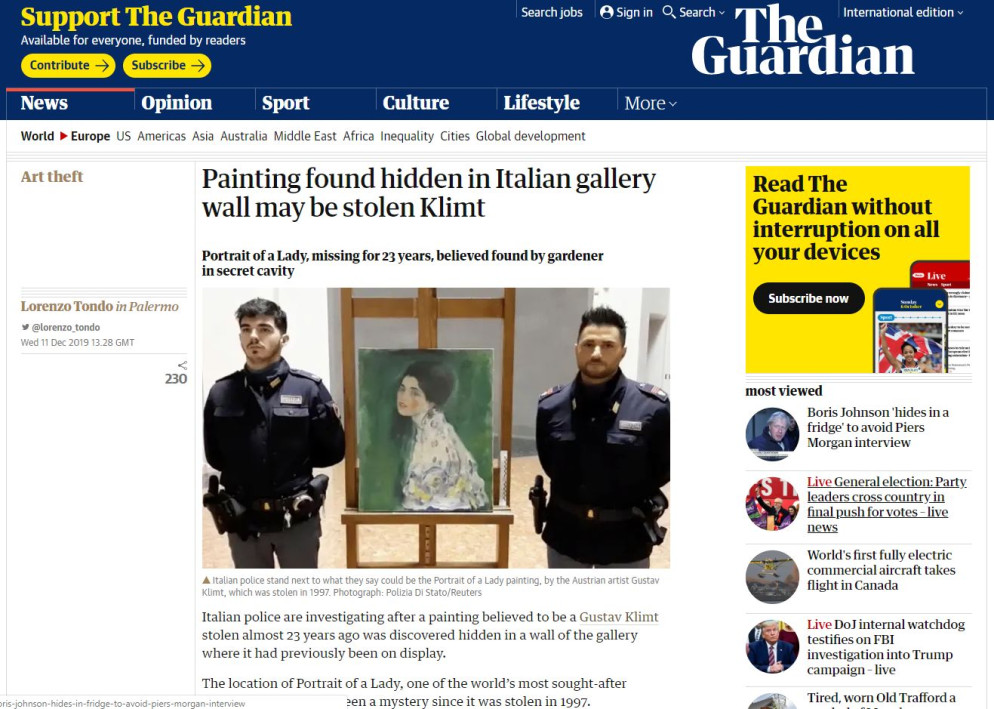Screen dimensions: 994x709
Task: Click the yellow Contribute button
Action: point(68,65)
